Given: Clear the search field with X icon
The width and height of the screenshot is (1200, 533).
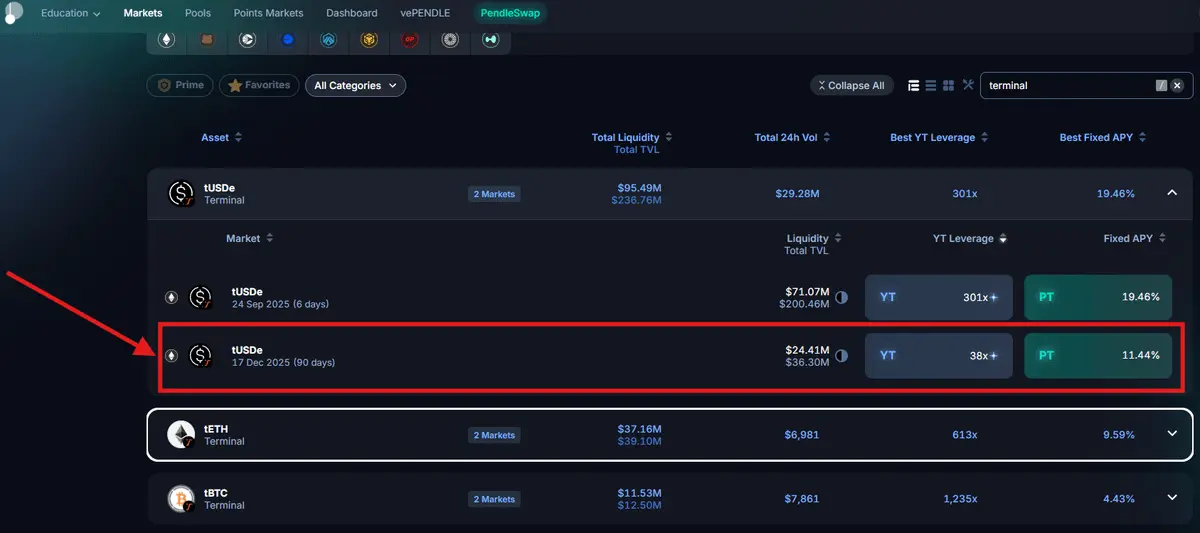Looking at the screenshot, I should (1177, 86).
